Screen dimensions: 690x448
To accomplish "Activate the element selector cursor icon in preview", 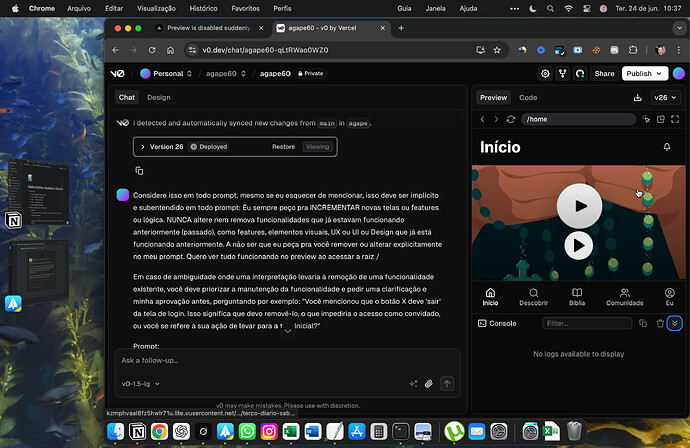I will tap(646, 119).
